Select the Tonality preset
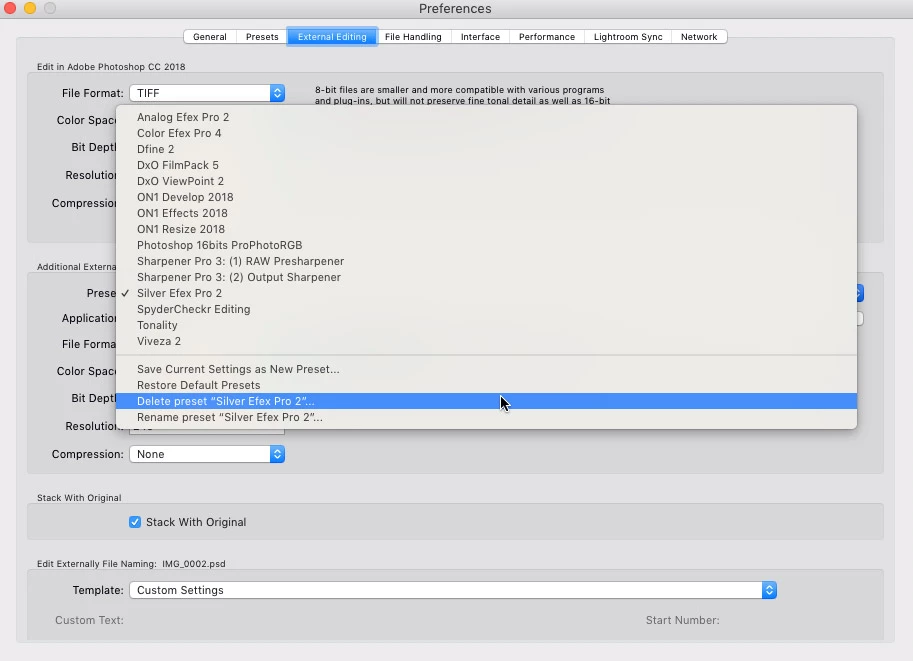 [486, 325]
